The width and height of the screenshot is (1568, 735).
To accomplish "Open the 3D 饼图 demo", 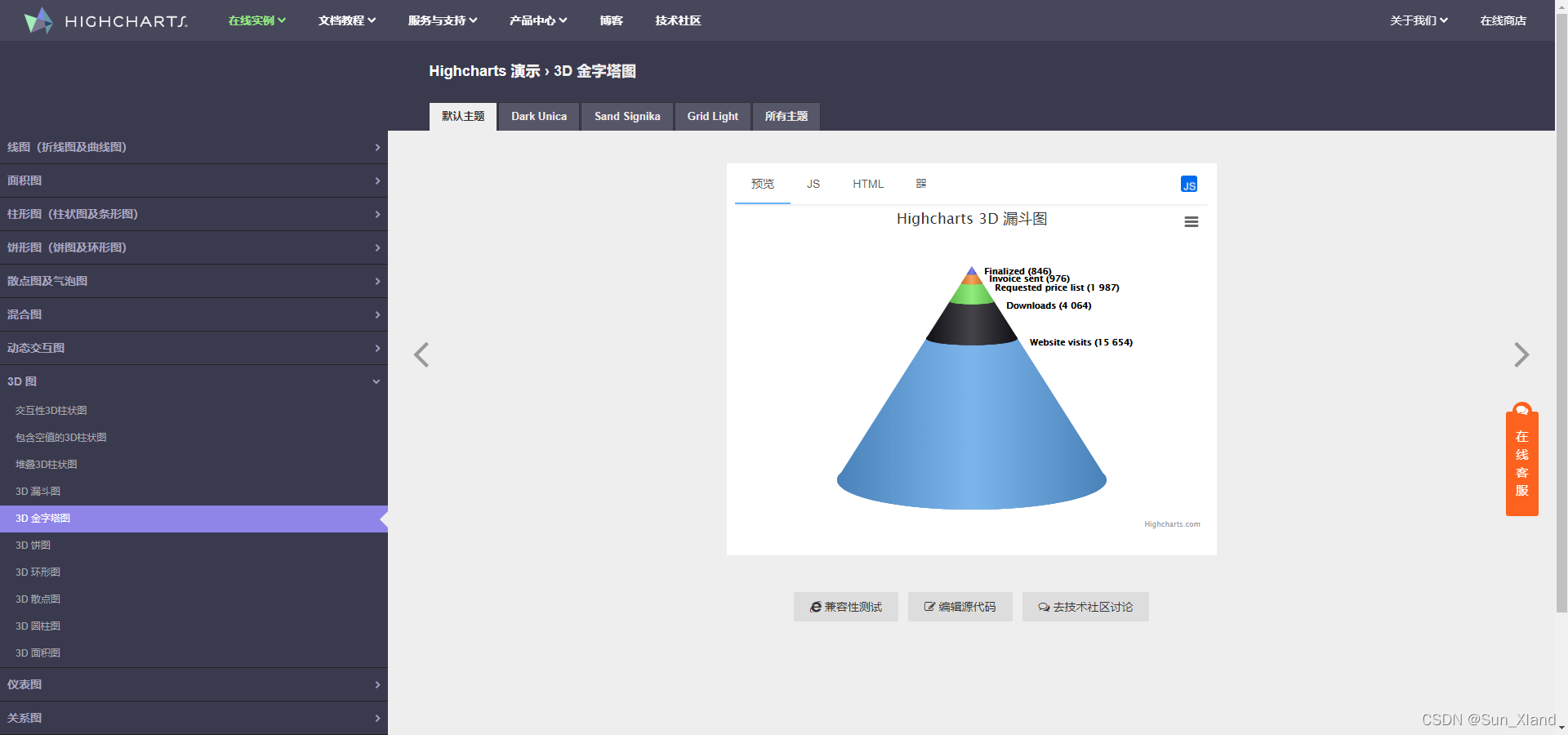I will click(194, 546).
